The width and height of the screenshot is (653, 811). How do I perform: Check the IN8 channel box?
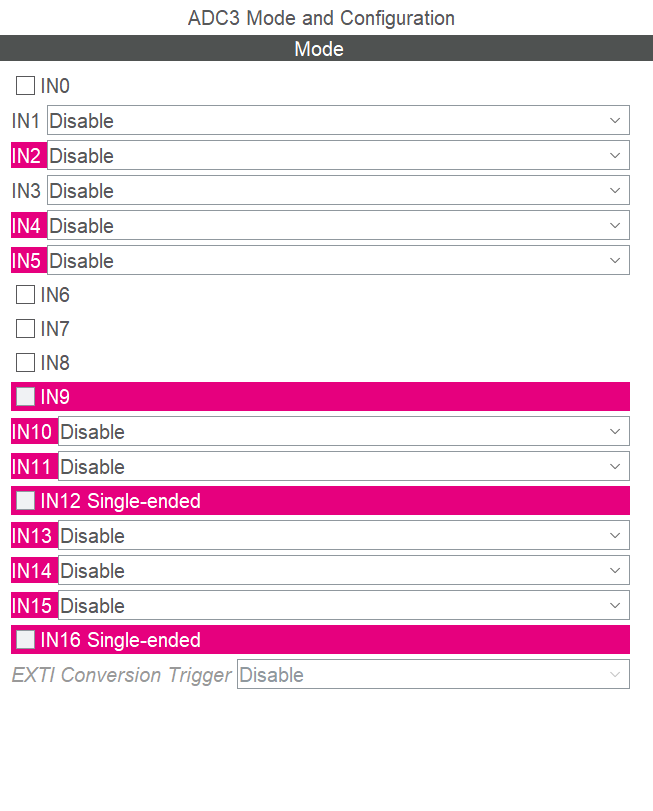26,363
